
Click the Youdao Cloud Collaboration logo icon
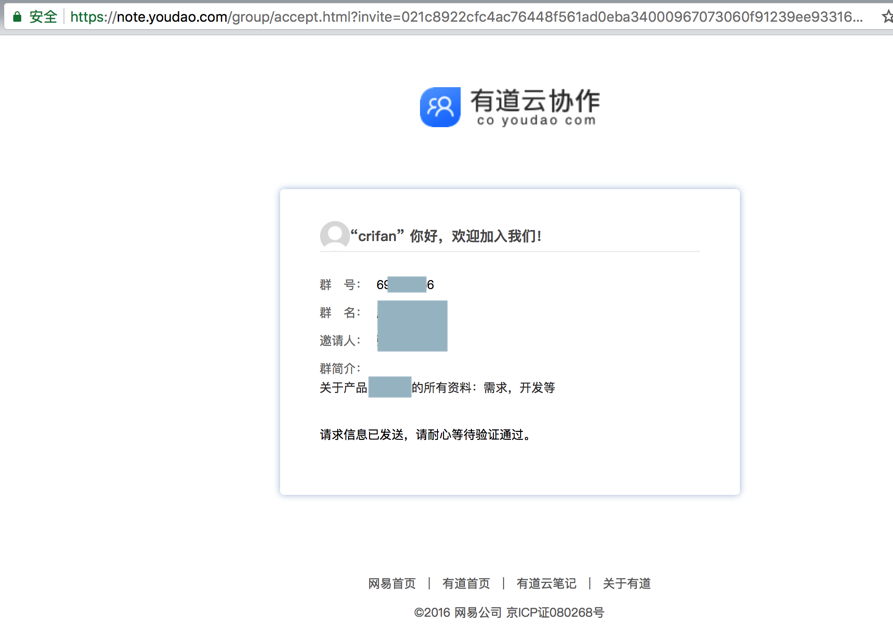coord(440,107)
